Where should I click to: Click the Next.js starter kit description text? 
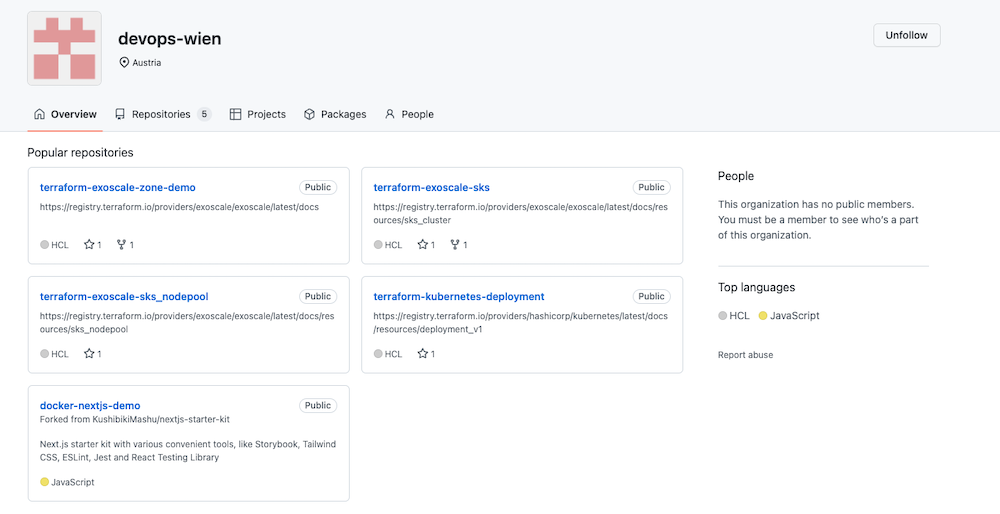click(188, 451)
